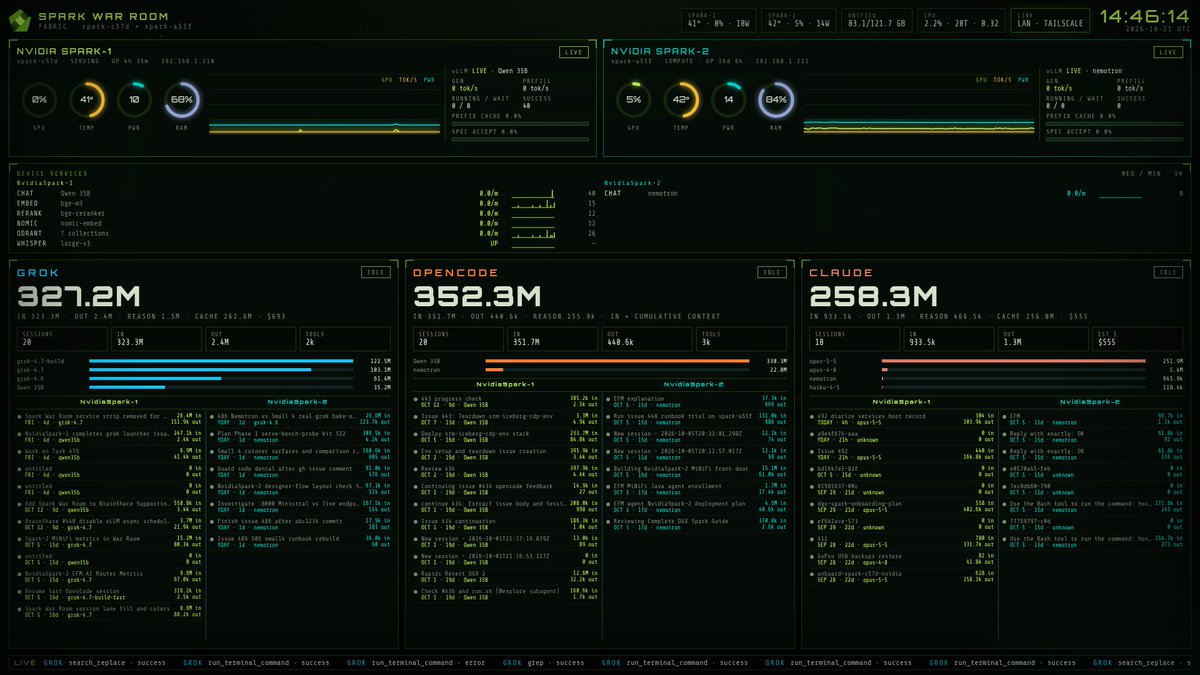Click the grok-4.7-build usage bar
Image resolution: width=1200 pixels, height=675 pixels.
pyautogui.click(x=220, y=361)
